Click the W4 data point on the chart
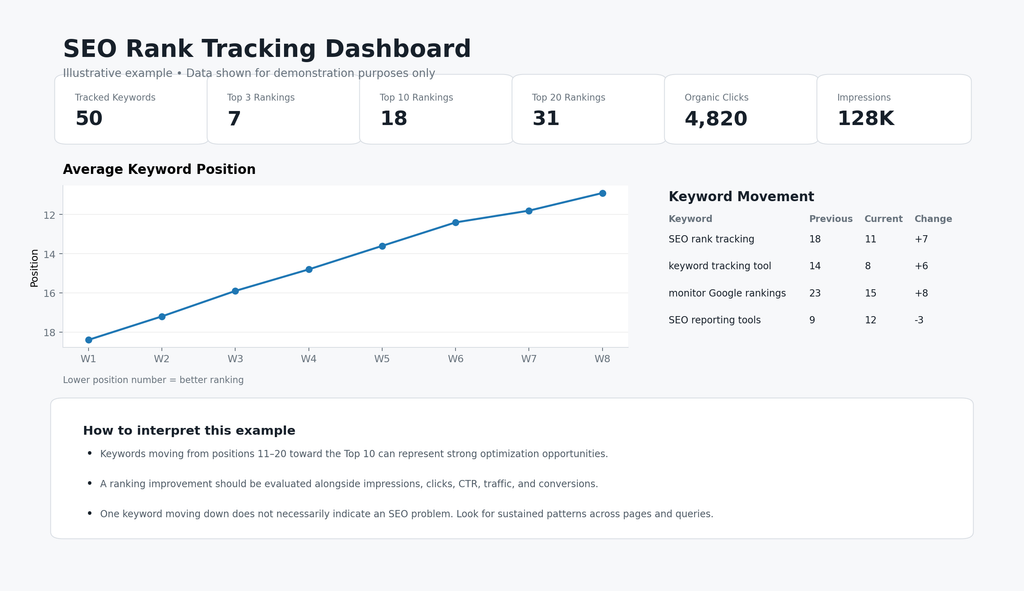This screenshot has height=591, width=1024. [x=309, y=269]
